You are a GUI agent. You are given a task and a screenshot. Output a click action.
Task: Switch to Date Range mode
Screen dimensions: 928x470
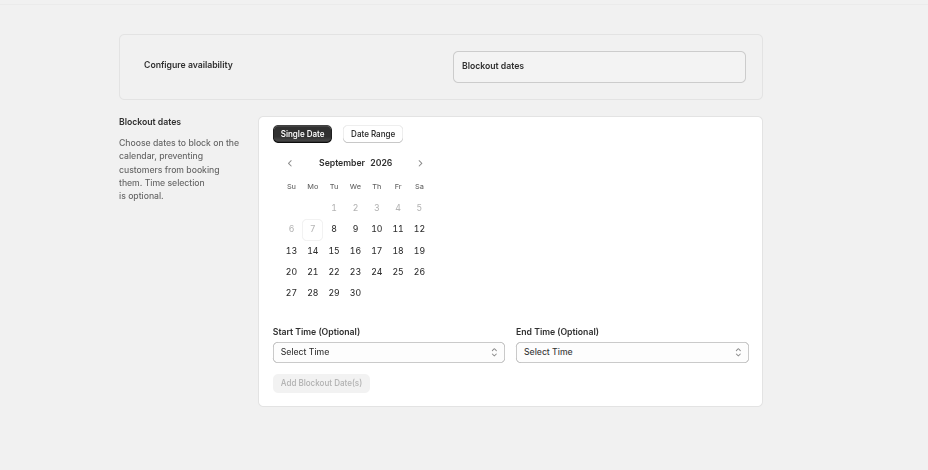click(373, 134)
